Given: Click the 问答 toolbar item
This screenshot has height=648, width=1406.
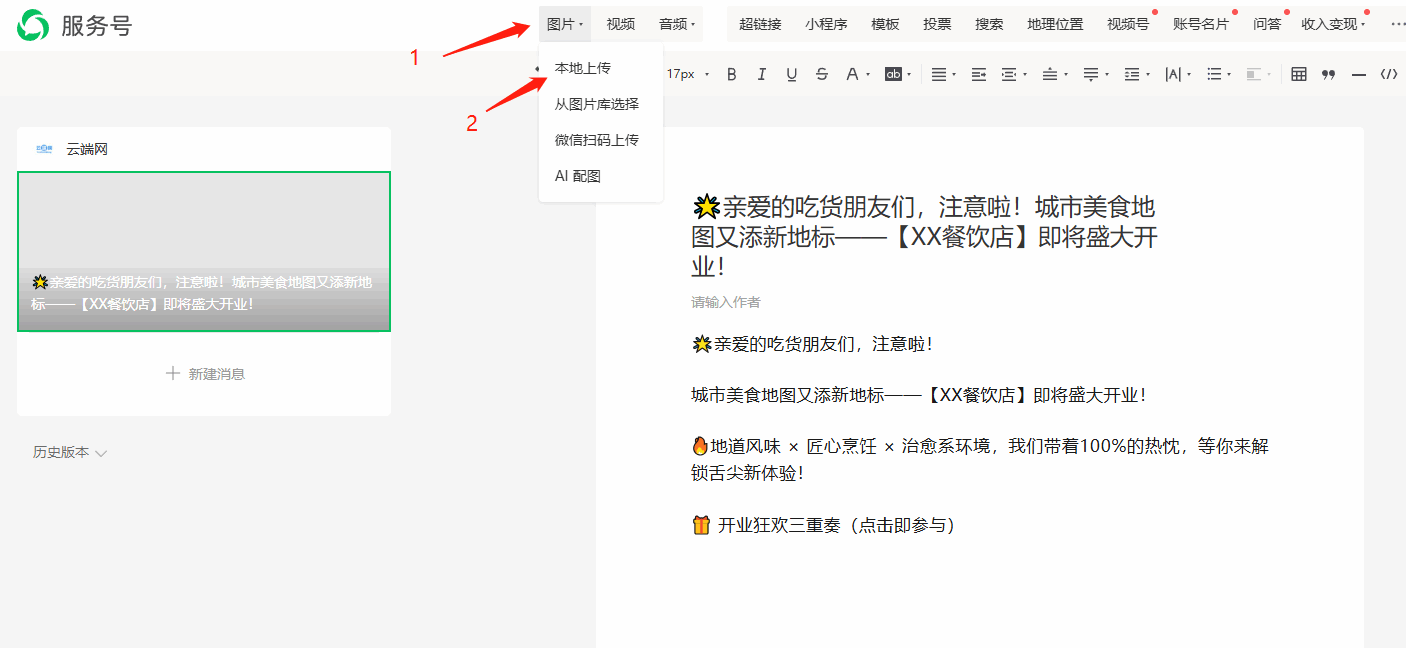Looking at the screenshot, I should click(1267, 24).
